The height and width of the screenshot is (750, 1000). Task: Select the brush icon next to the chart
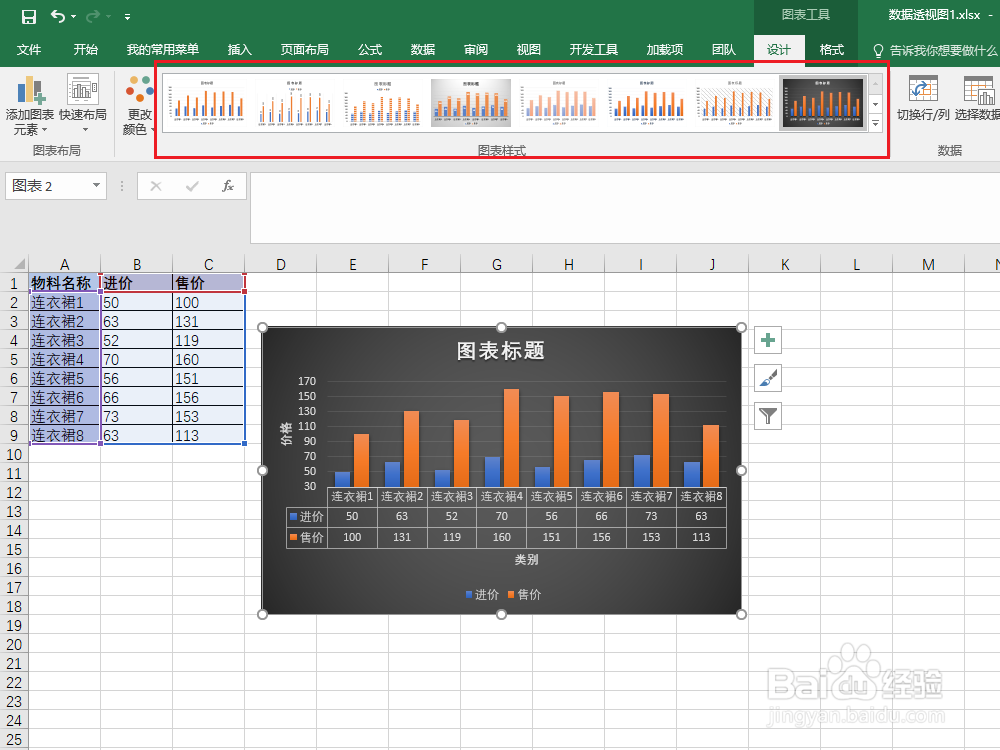(x=767, y=378)
